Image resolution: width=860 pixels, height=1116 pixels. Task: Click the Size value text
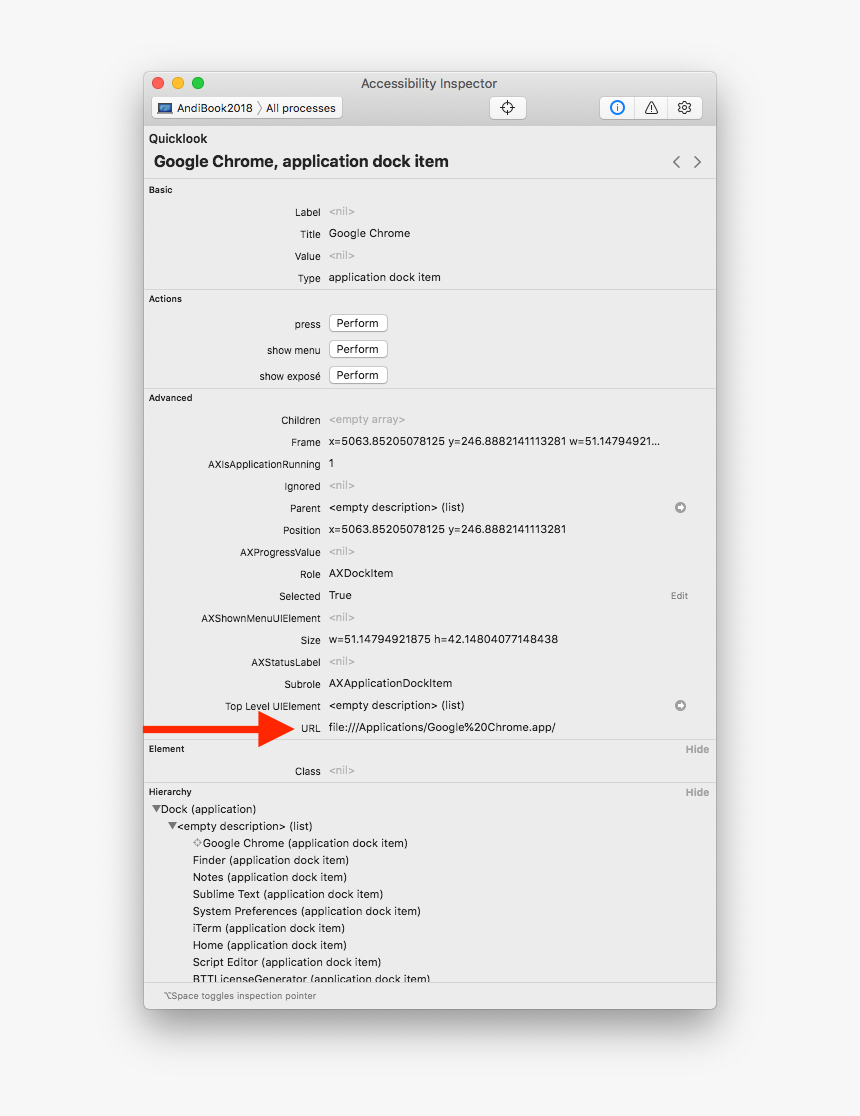coord(443,639)
